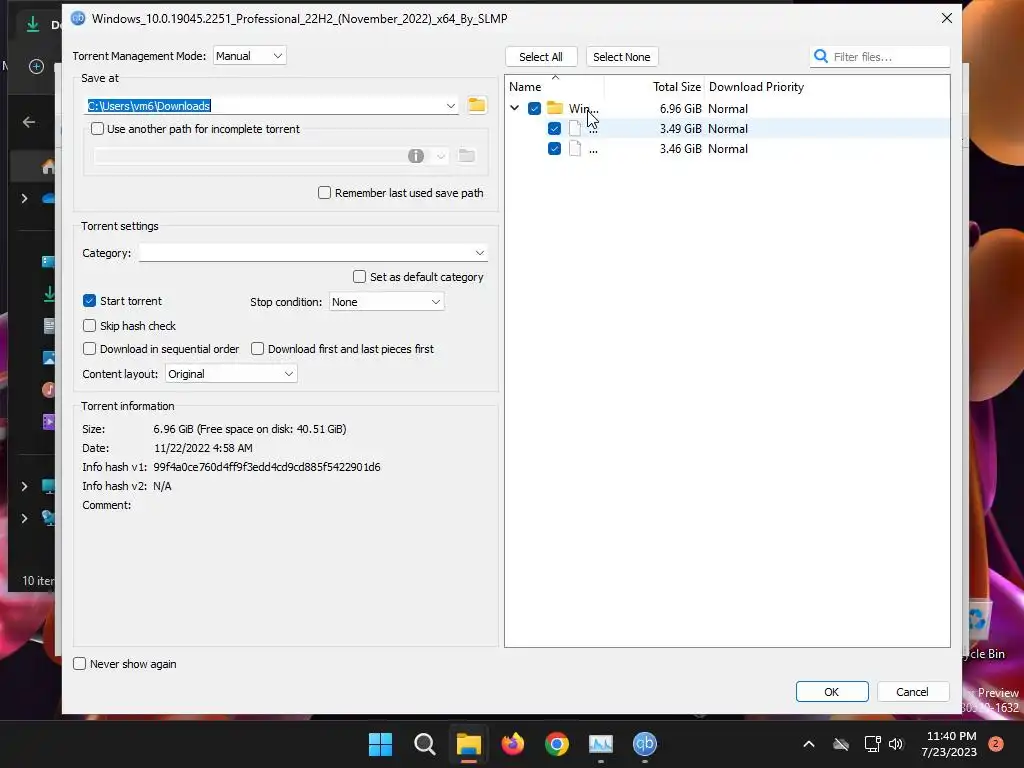Open Torrent Management Mode dropdown

(x=249, y=56)
